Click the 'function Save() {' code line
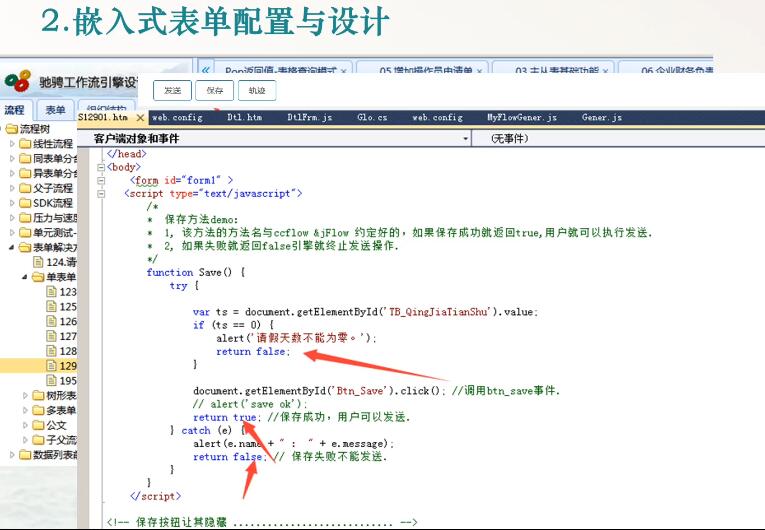Screen dimensions: 765x530 [195, 272]
